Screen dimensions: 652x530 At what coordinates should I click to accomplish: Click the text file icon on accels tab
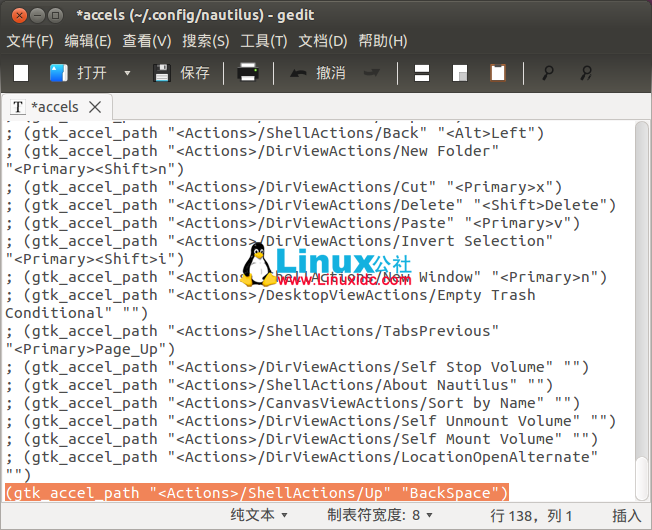tap(17, 107)
